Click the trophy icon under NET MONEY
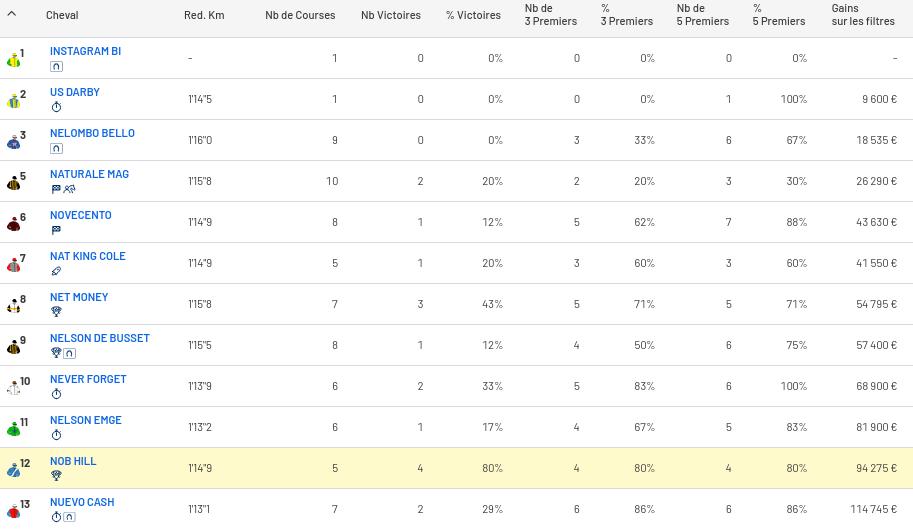 (56, 312)
